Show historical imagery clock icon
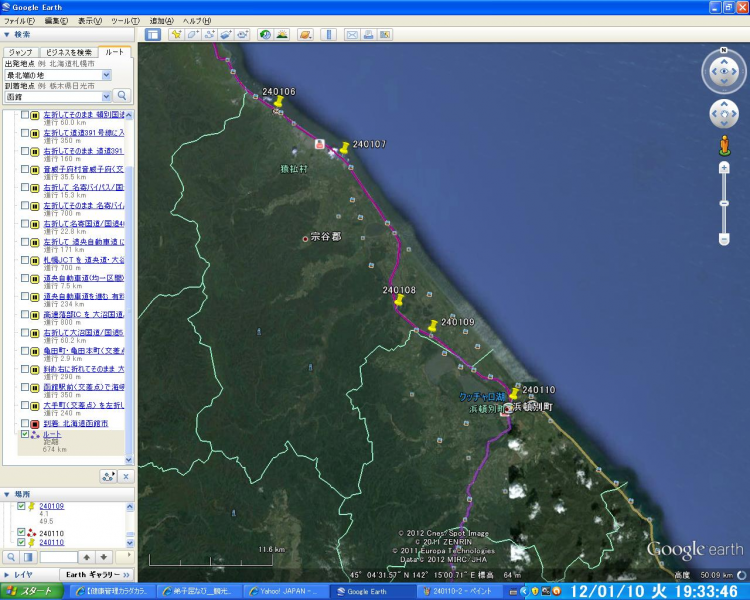Image resolution: width=750 pixels, height=600 pixels. pyautogui.click(x=265, y=34)
